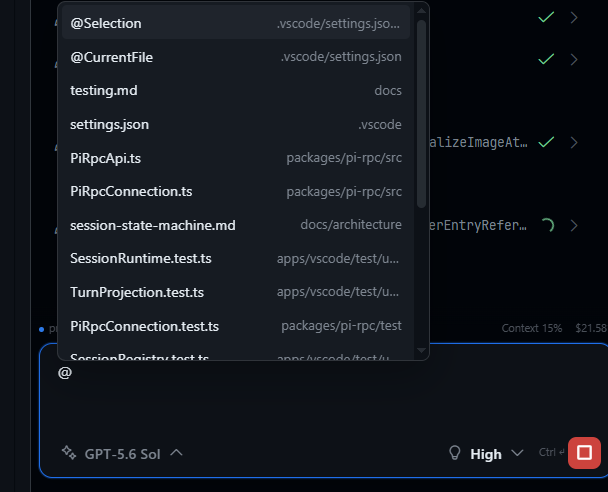Choose PiRpcApi.ts from the file list
This screenshot has width=608, height=492.
236,158
